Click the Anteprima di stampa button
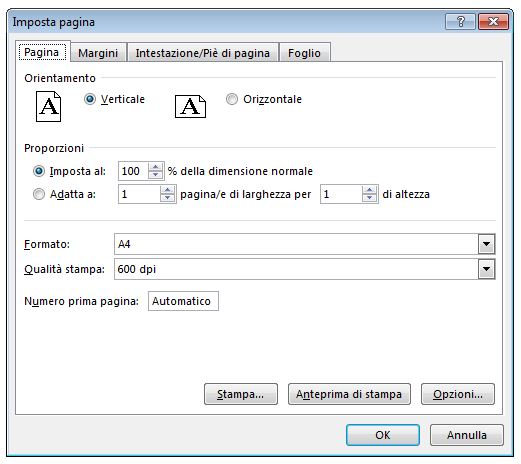The image size is (521, 464). tap(349, 394)
